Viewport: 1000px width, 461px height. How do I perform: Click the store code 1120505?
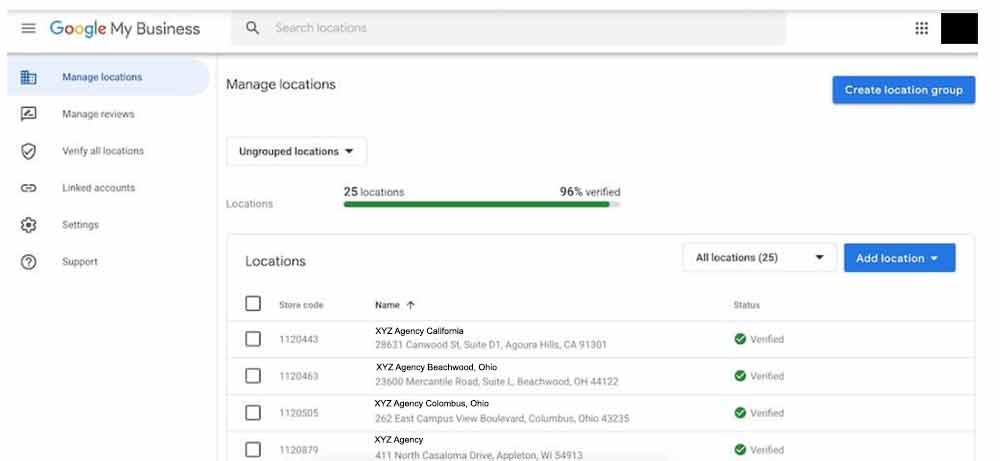pos(298,413)
